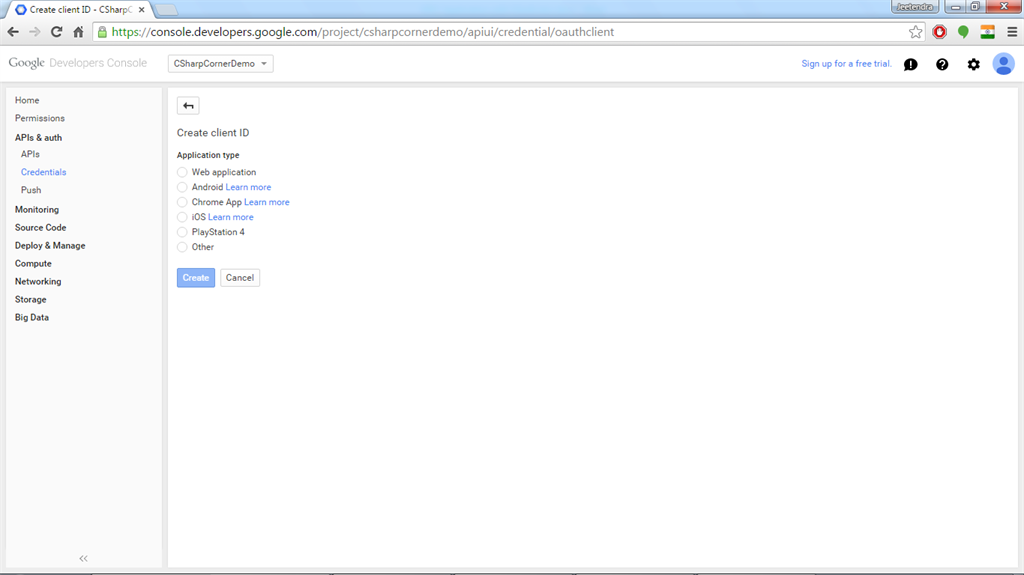Open the user account avatar

tap(1003, 64)
